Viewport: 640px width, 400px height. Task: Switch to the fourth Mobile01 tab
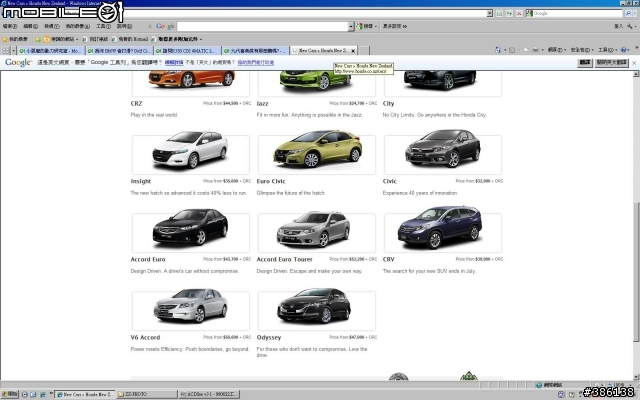click(256, 51)
